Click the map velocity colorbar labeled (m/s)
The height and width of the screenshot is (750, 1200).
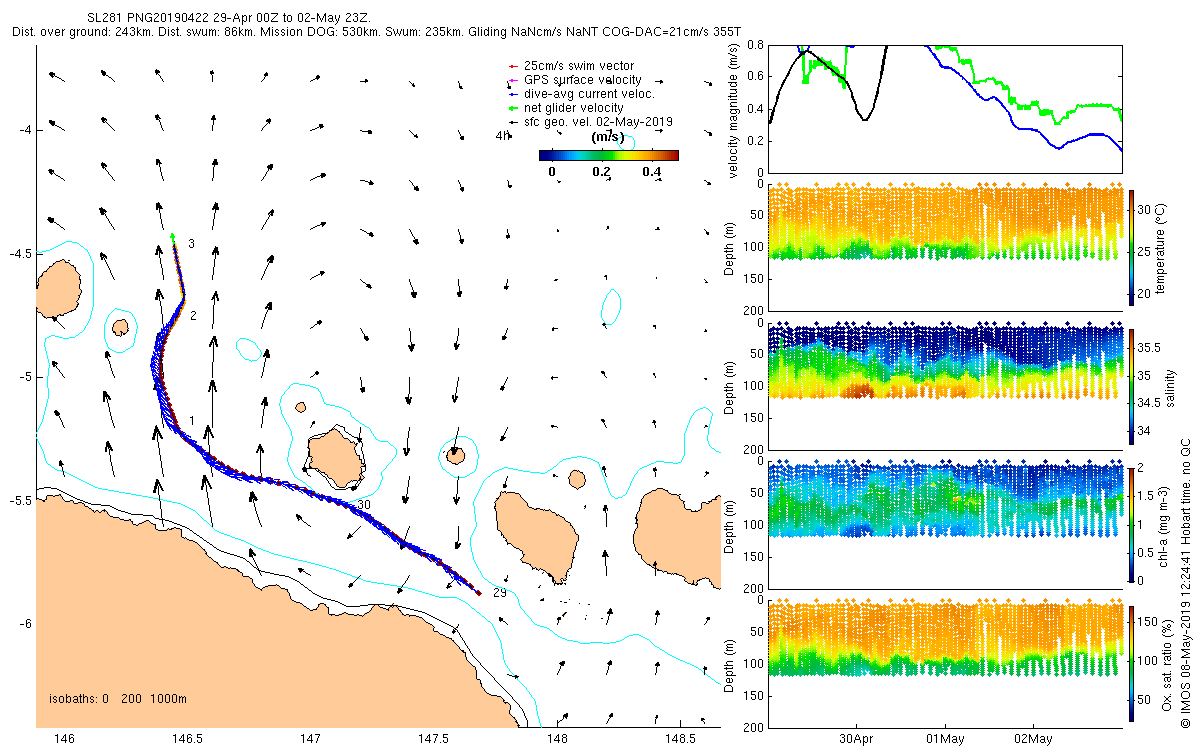pyautogui.click(x=608, y=155)
